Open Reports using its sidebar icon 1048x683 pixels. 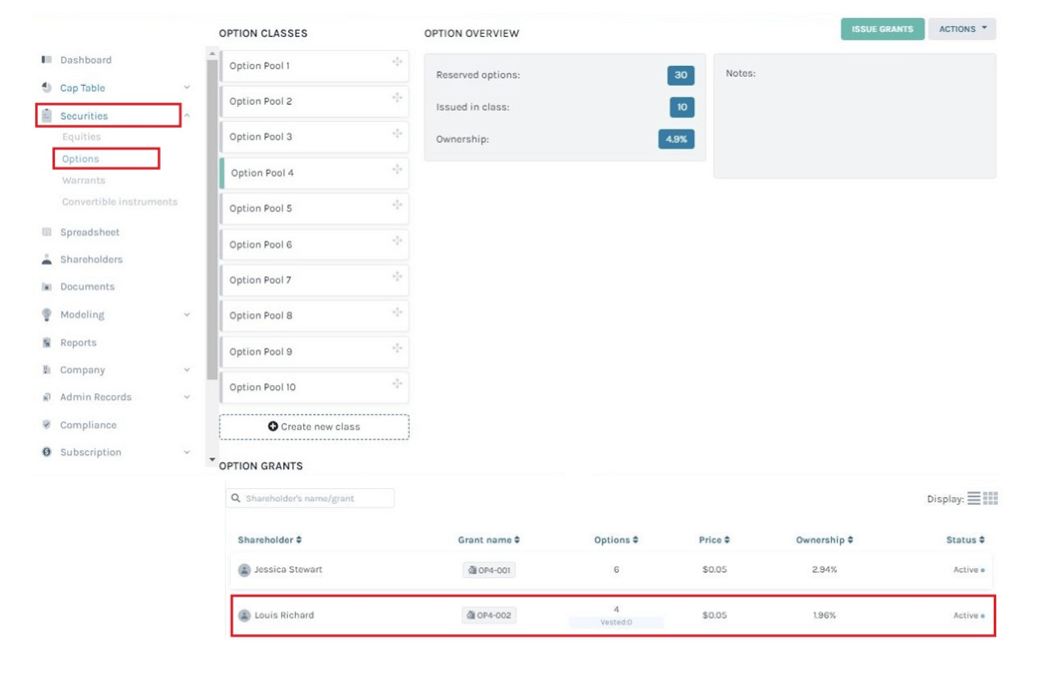click(x=44, y=341)
